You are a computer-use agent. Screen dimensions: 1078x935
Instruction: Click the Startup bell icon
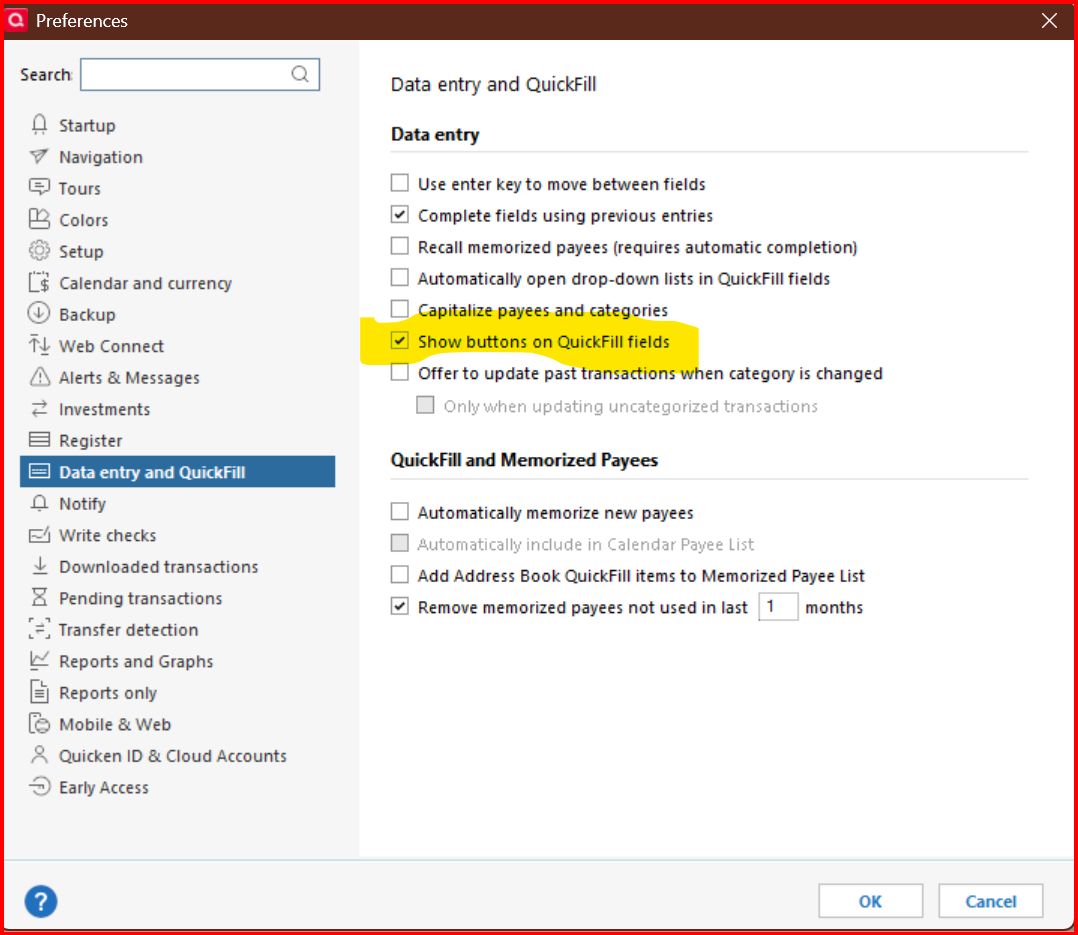click(39, 124)
